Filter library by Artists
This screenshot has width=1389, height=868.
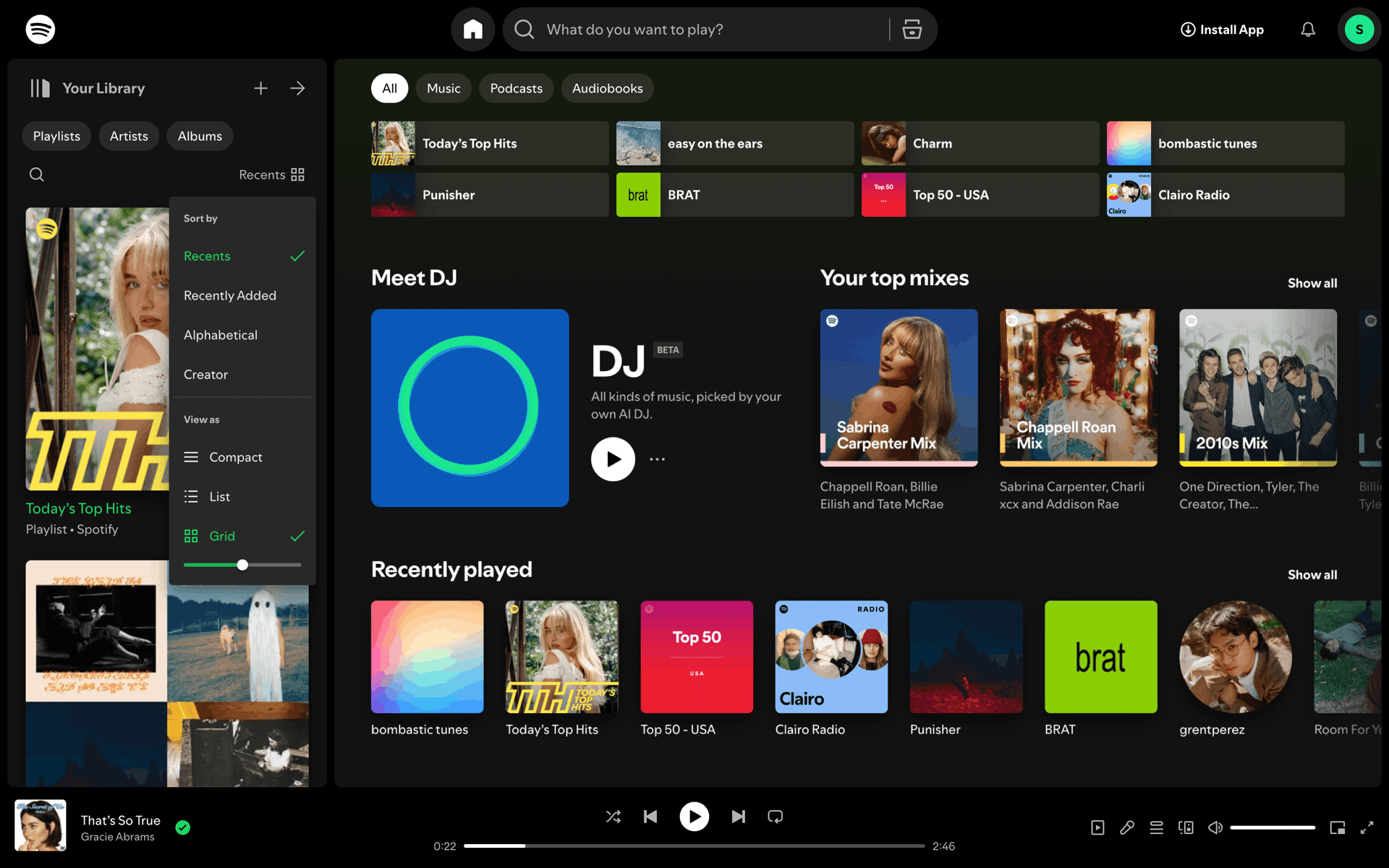(x=129, y=136)
